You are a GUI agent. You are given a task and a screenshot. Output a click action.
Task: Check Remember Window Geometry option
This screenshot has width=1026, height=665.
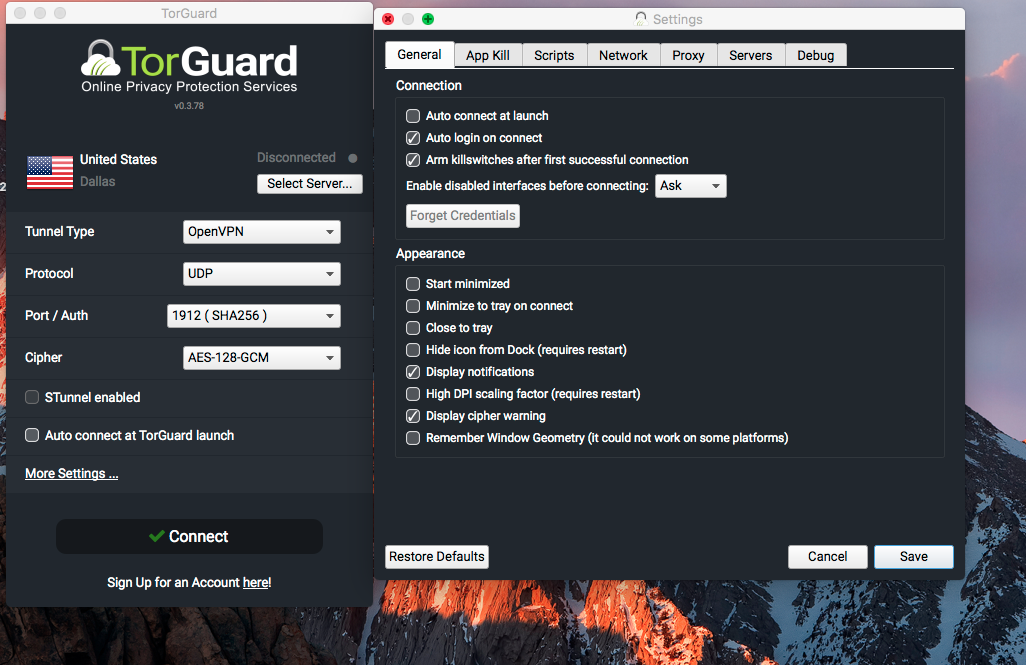point(413,438)
